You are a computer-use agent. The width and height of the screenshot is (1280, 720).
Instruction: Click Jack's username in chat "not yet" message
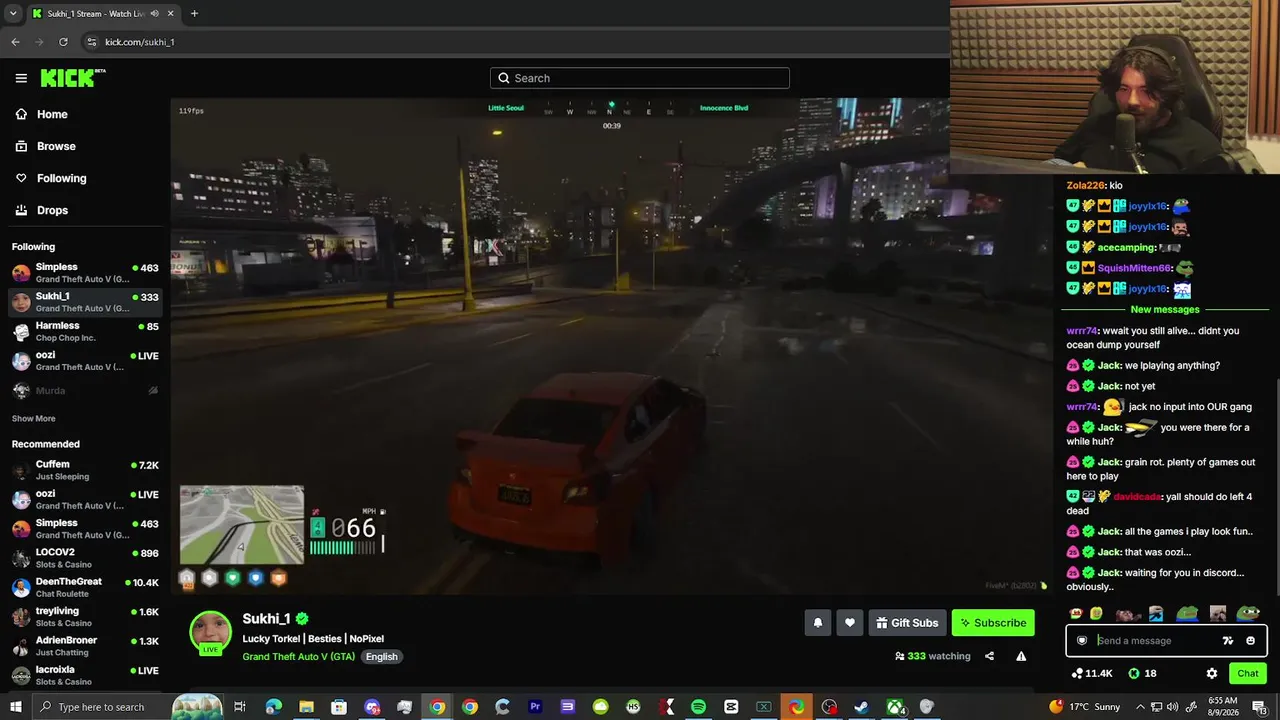1109,386
